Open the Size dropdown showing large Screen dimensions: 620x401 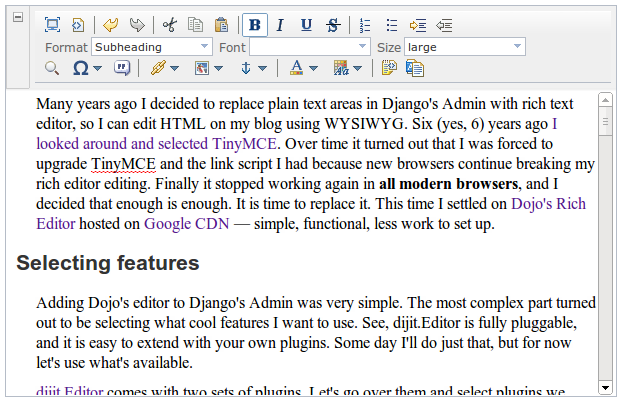465,47
